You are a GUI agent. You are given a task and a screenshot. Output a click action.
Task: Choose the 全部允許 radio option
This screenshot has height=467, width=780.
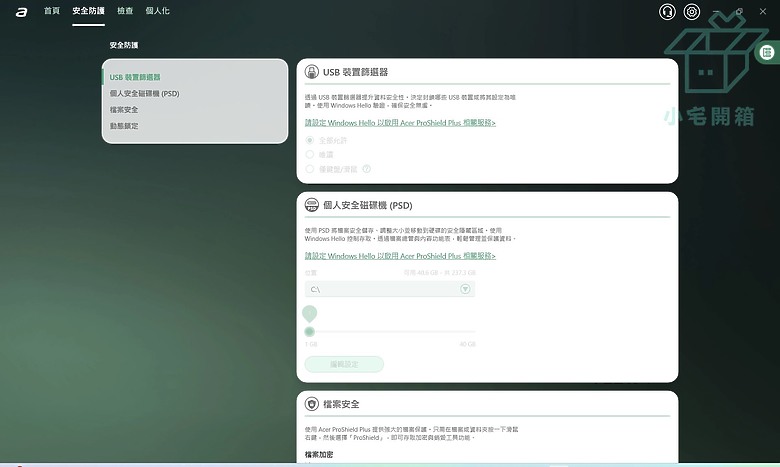(309, 140)
